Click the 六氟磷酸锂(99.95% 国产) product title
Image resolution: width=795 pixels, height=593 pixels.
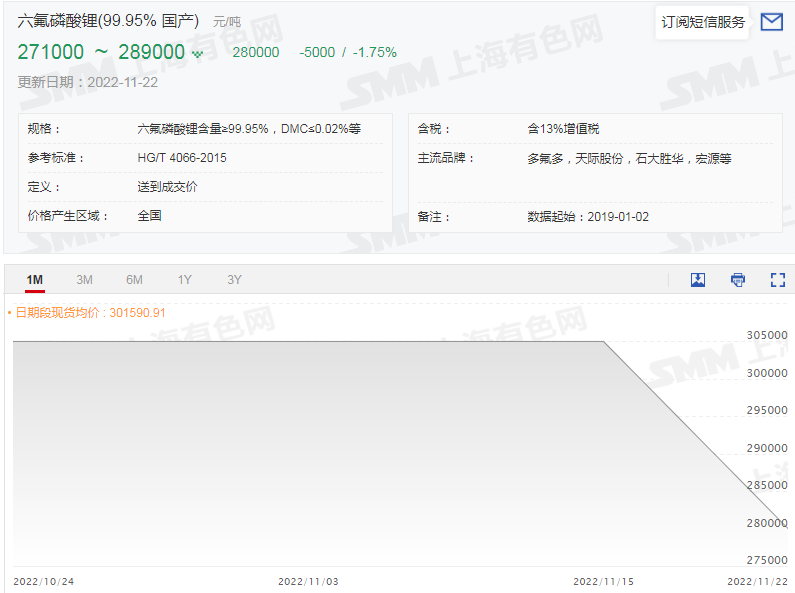click(108, 21)
